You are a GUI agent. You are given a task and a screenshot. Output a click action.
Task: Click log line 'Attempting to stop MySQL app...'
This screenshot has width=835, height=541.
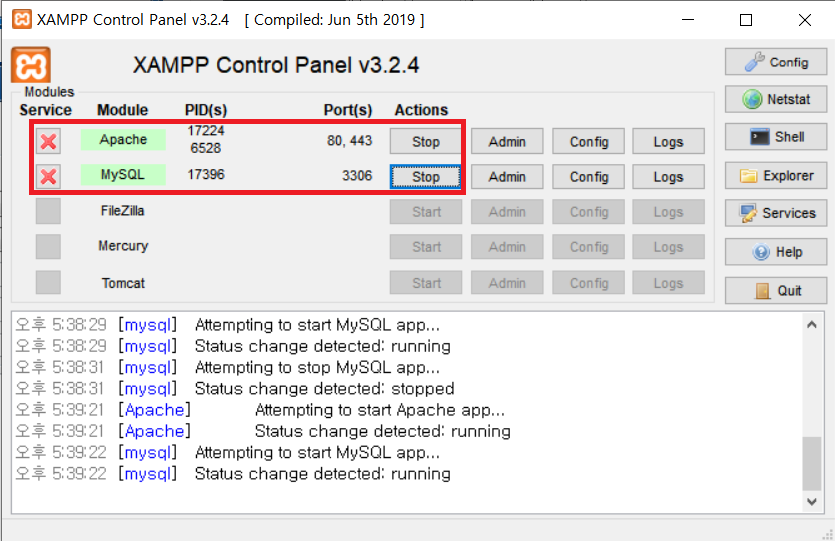[317, 367]
